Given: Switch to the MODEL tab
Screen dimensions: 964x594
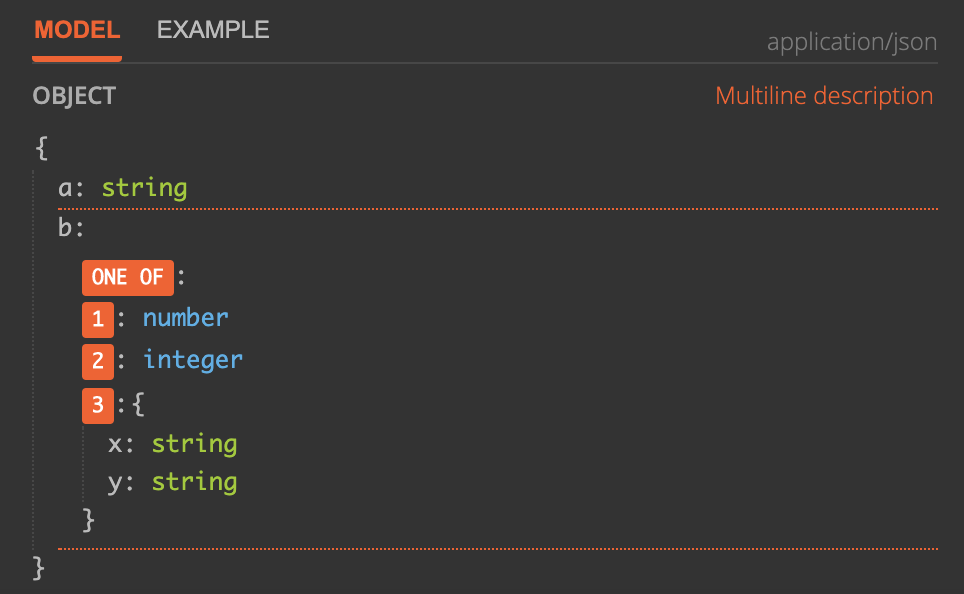Looking at the screenshot, I should 76,29.
